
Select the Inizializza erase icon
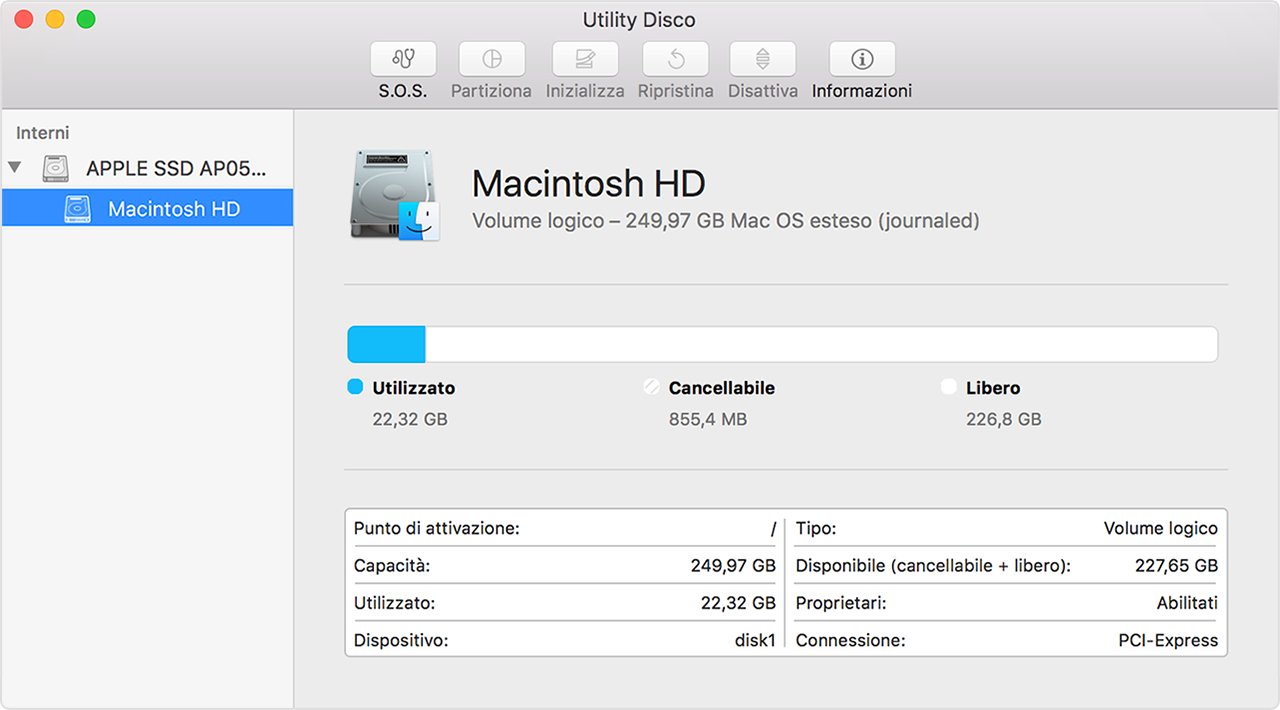[585, 59]
